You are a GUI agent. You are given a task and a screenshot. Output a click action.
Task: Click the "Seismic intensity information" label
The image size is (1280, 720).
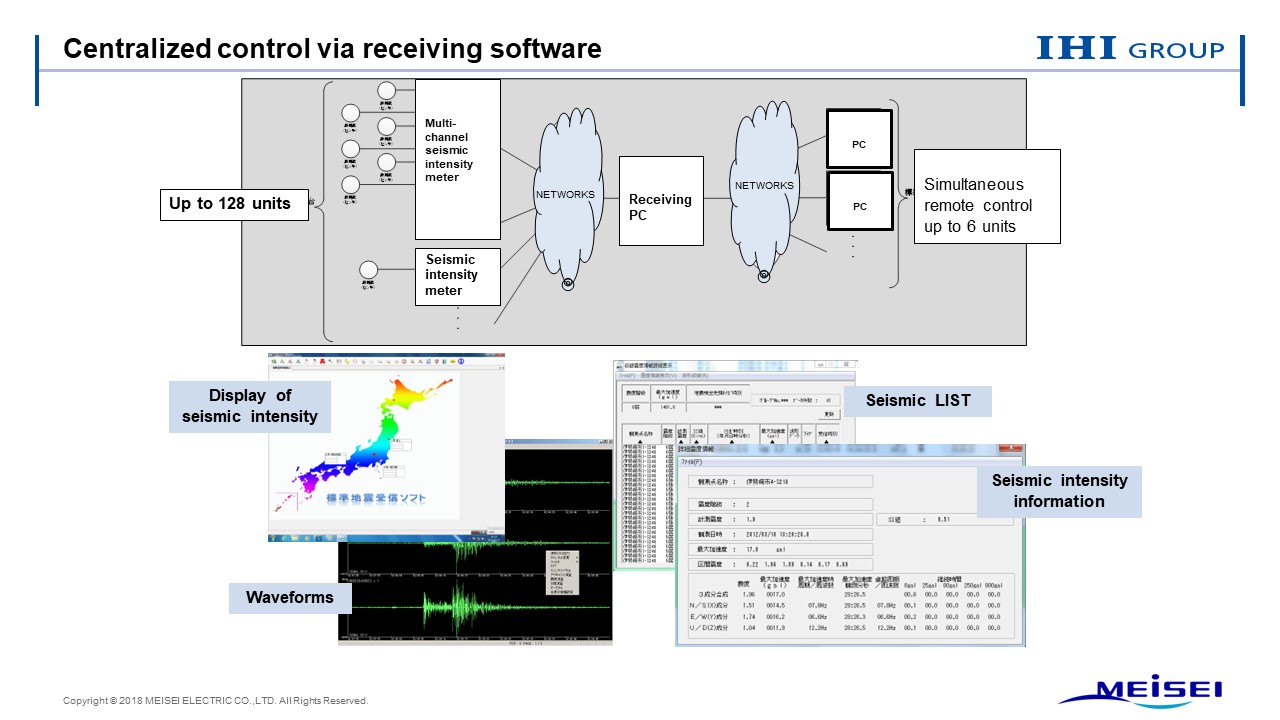(x=1058, y=491)
